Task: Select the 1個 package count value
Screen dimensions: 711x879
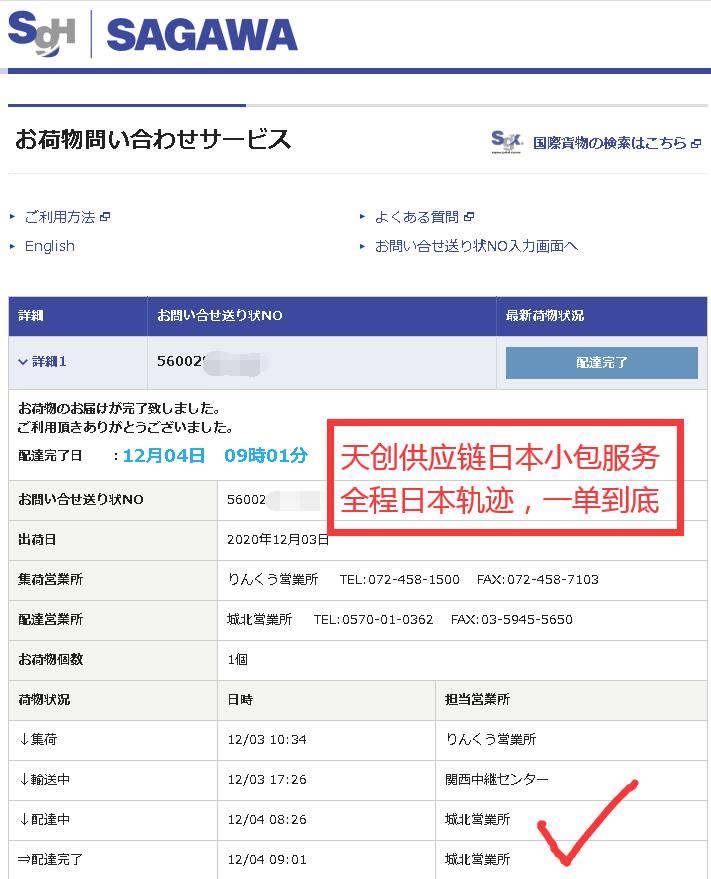Action: (x=238, y=660)
